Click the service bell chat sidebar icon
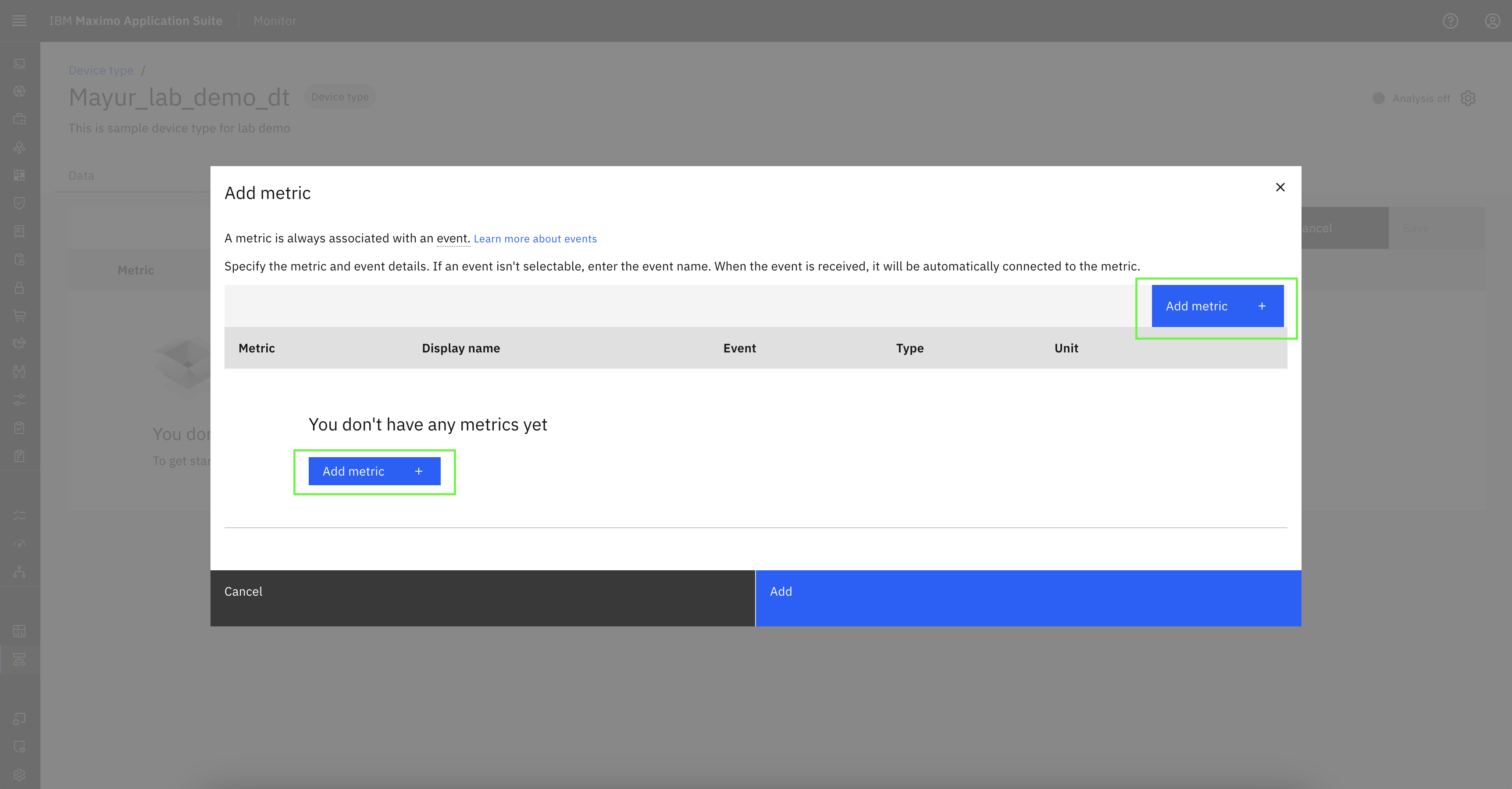The height and width of the screenshot is (789, 1512). tap(19, 343)
